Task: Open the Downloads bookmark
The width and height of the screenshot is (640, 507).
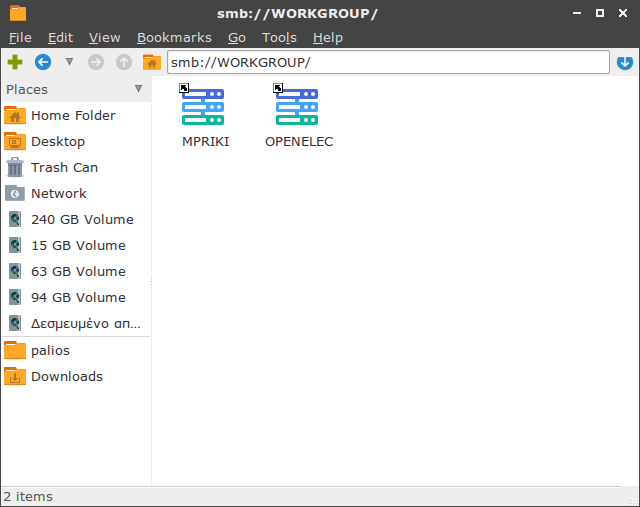Action: pos(76,376)
